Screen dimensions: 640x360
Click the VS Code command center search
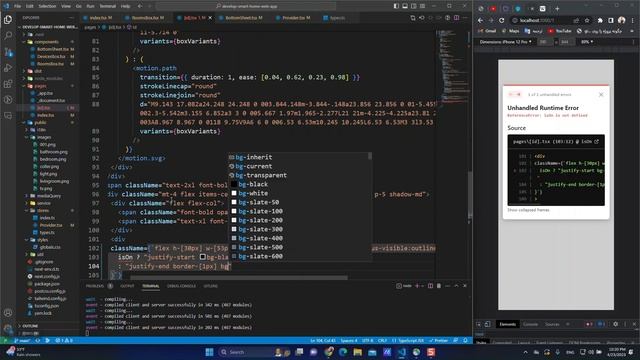[x=246, y=6]
